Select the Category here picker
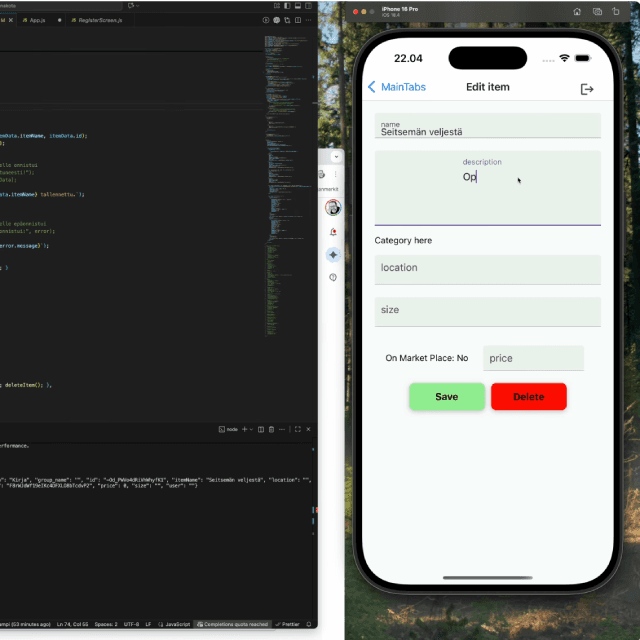Screen dimensions: 640x640 coord(404,241)
